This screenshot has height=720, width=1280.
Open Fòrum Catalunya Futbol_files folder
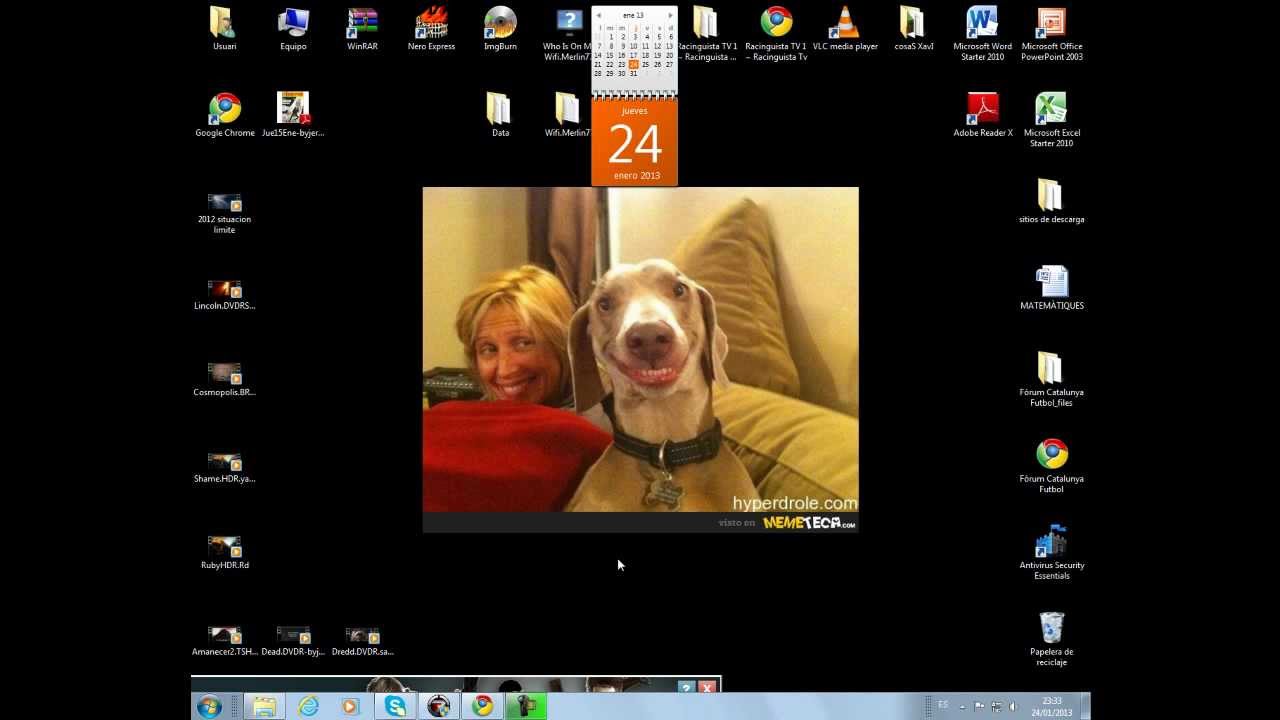(x=1051, y=379)
